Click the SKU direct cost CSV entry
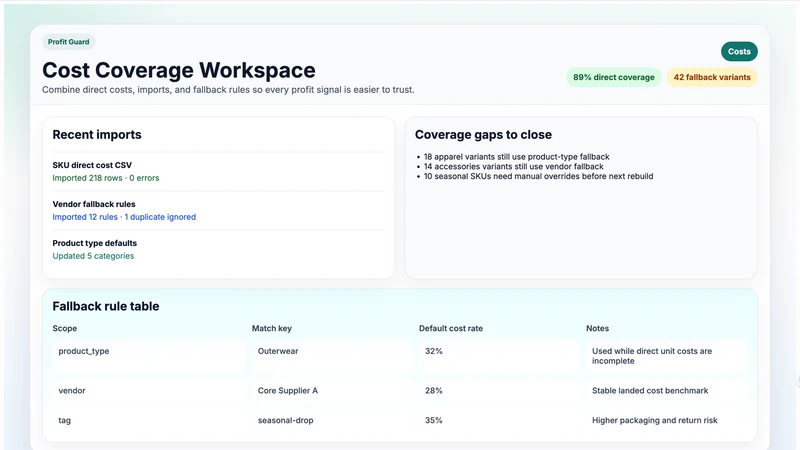 click(x=92, y=165)
